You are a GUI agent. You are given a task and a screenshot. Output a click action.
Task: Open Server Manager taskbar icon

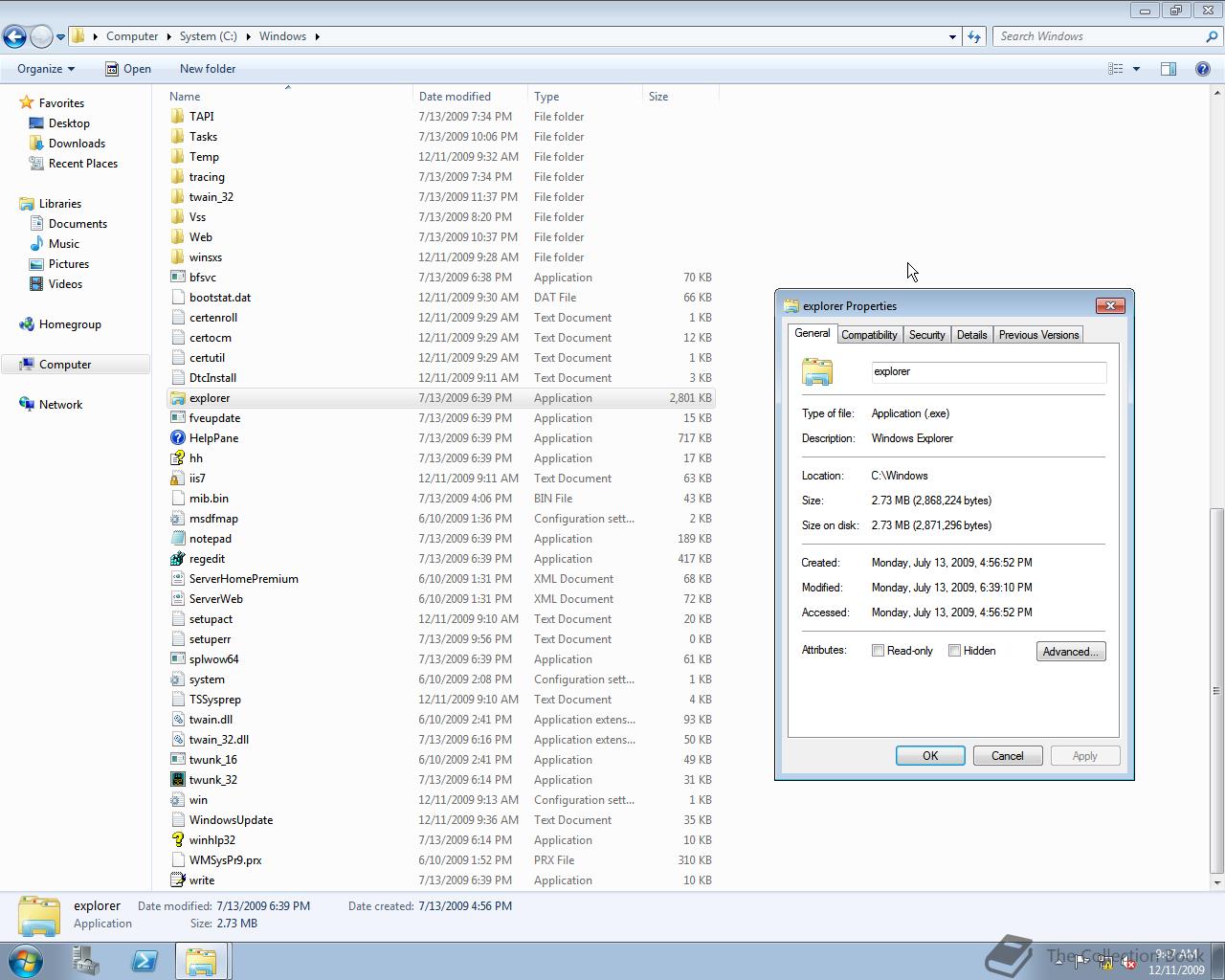(x=86, y=961)
